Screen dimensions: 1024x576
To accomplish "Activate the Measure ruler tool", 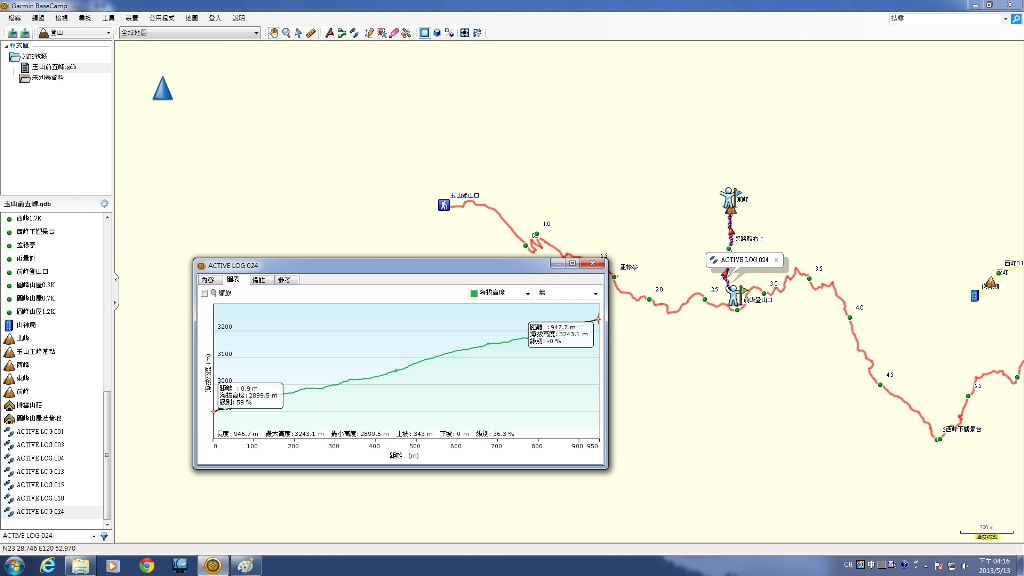I will 311,33.
